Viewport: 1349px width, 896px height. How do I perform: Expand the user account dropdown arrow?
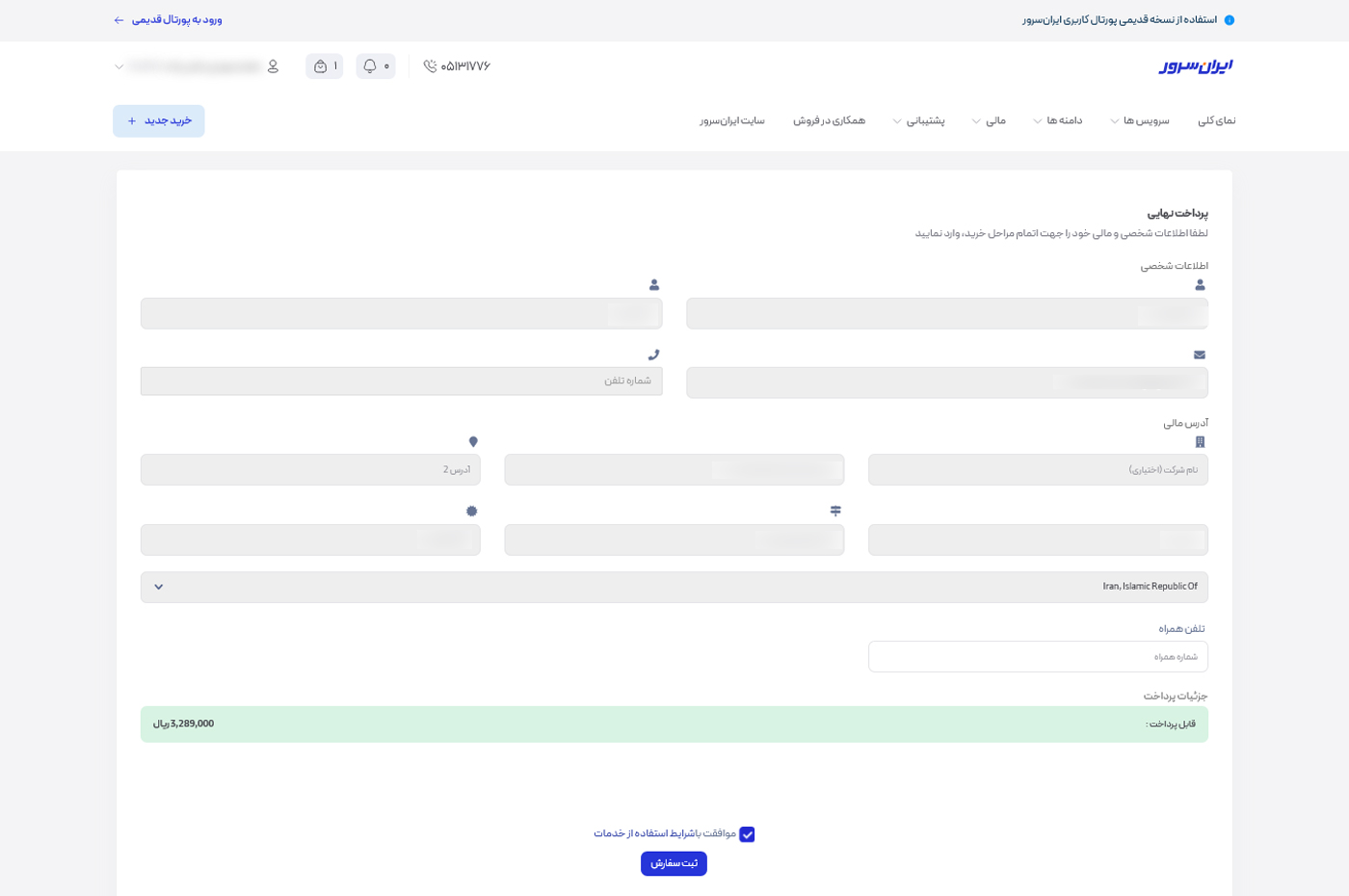tap(119, 67)
